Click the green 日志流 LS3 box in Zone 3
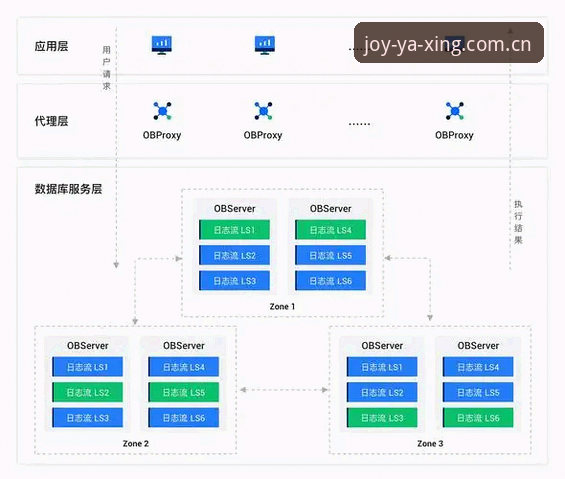Image resolution: width=565 pixels, height=479 pixels. pos(382,417)
